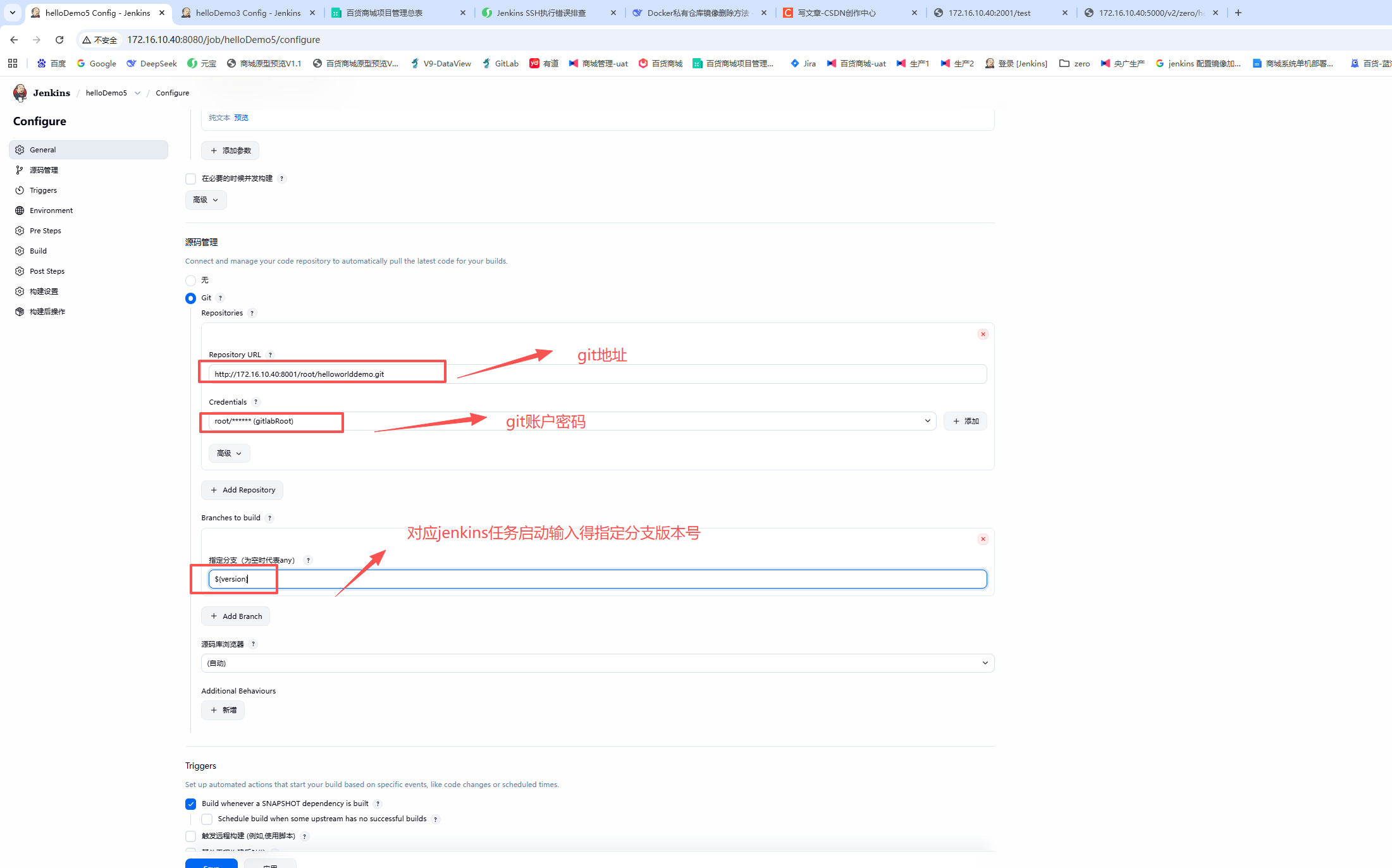Open help for Repository URL

(x=270, y=355)
